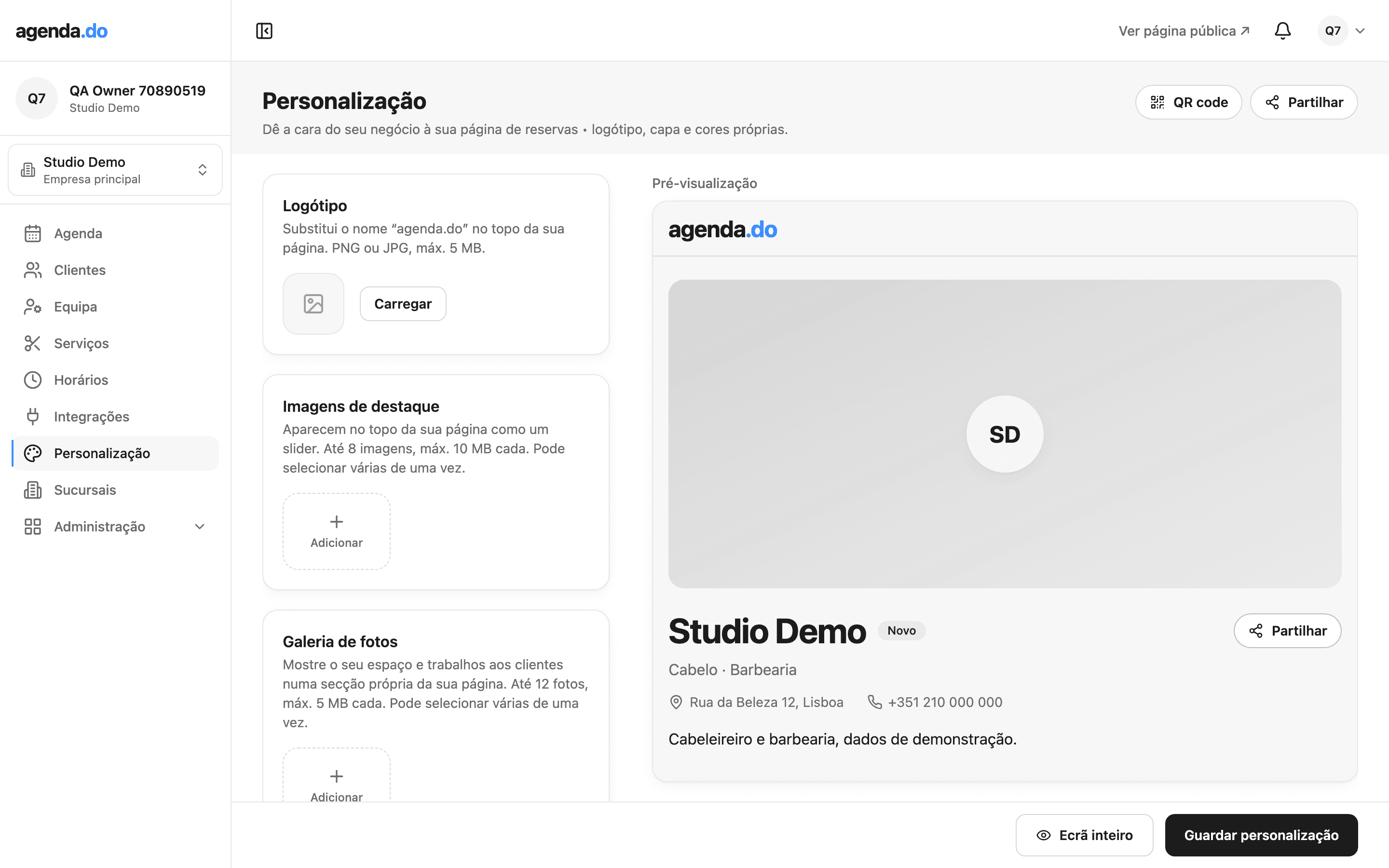Screen dimensions: 1389x868
Task: Navigate to Serviços
Action: (x=115, y=343)
